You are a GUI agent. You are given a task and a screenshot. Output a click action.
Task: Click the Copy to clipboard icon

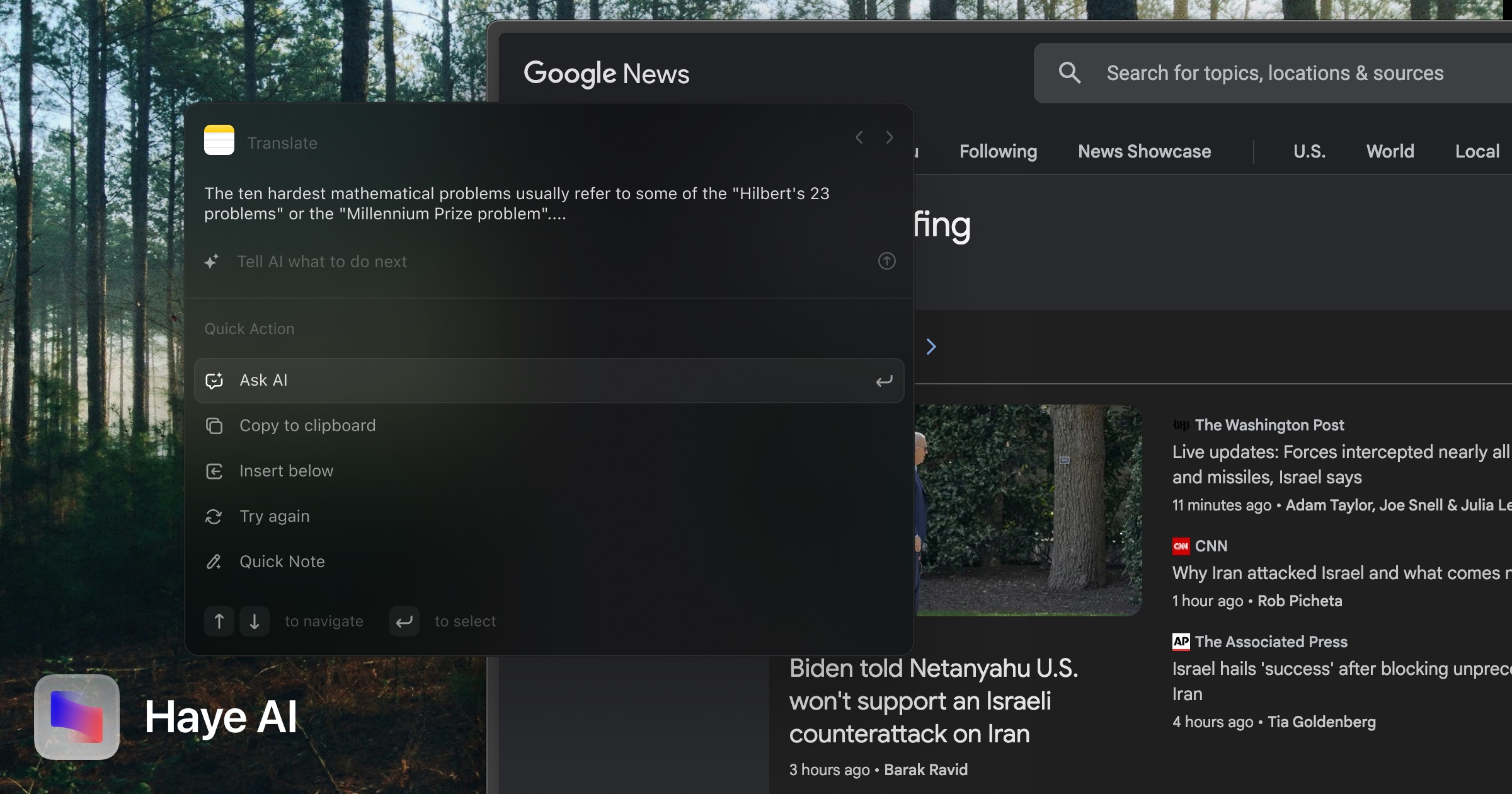[214, 426]
